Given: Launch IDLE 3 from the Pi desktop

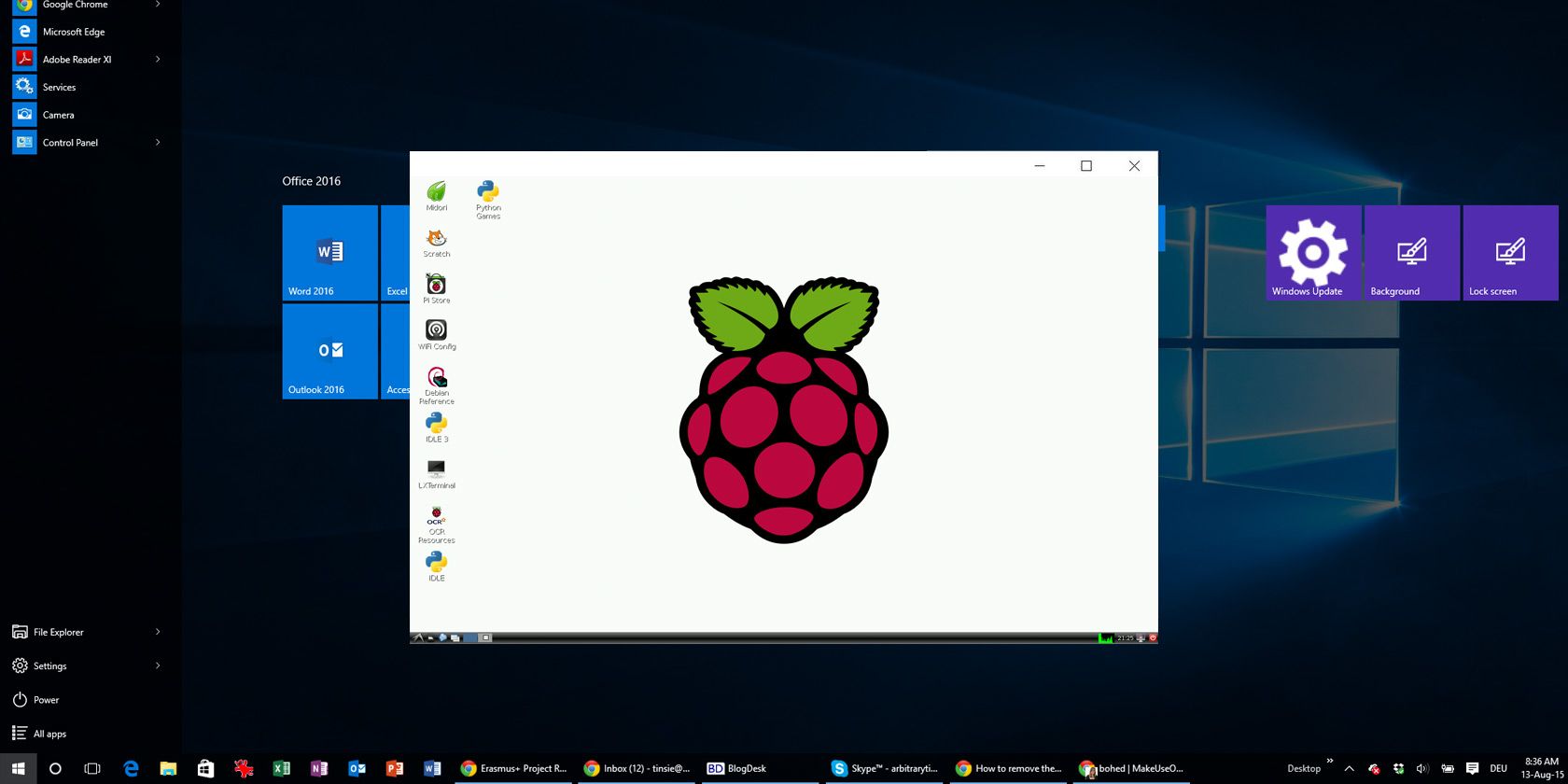Looking at the screenshot, I should click(436, 427).
